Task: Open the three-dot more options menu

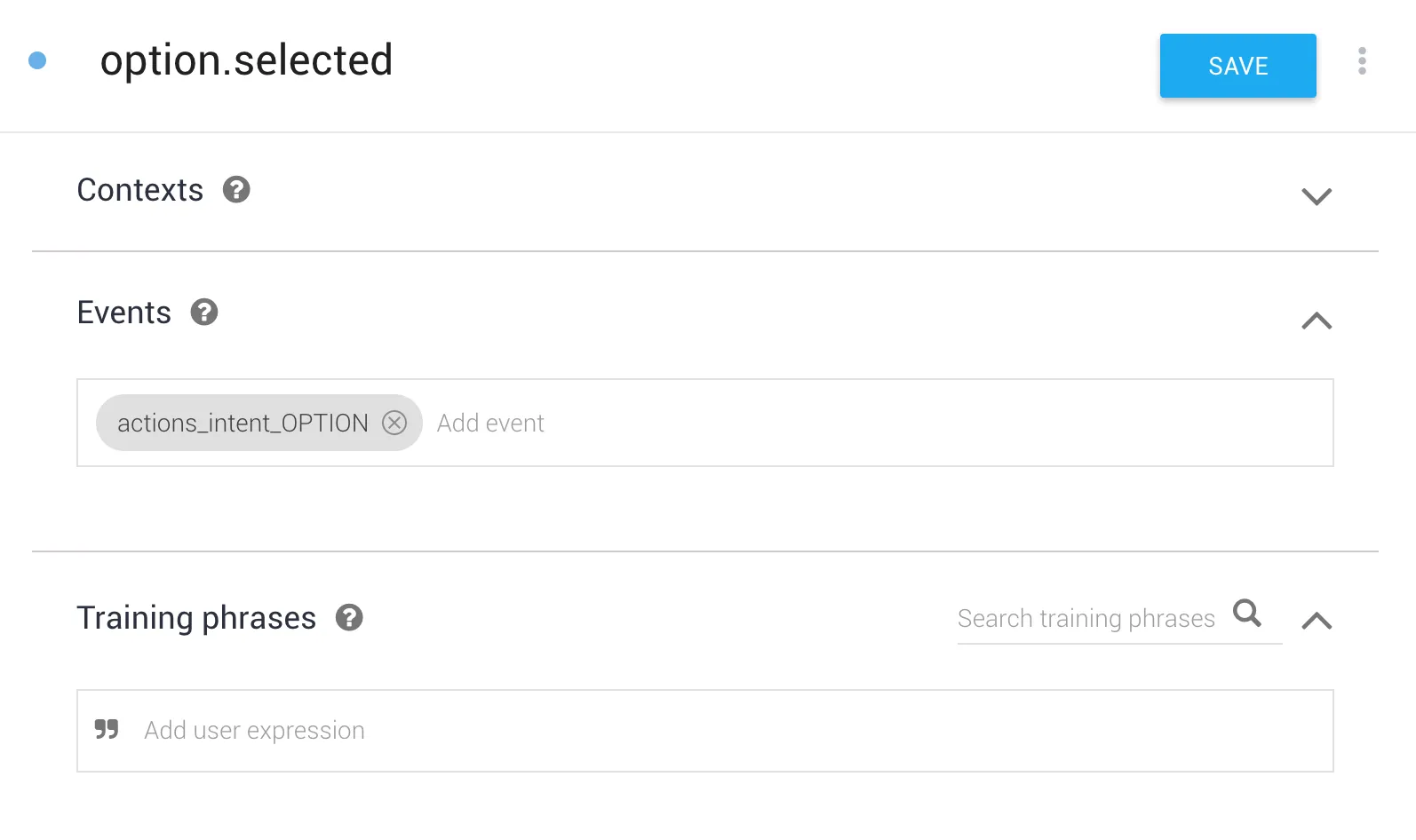Action: tap(1362, 61)
